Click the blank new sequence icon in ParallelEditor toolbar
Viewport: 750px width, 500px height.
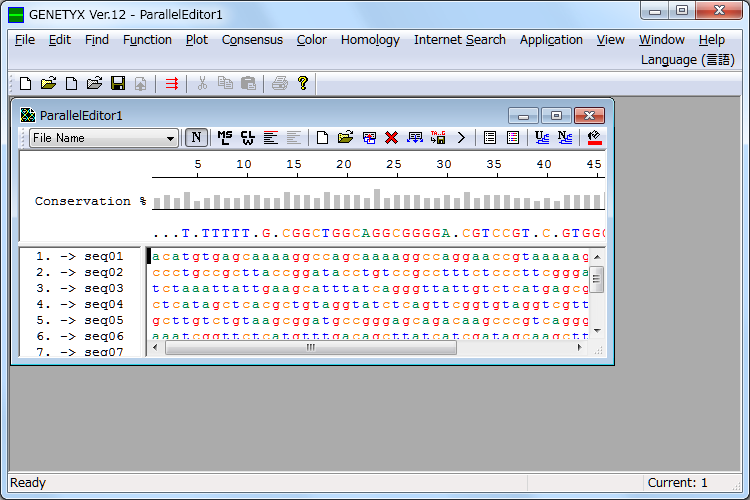pos(322,138)
